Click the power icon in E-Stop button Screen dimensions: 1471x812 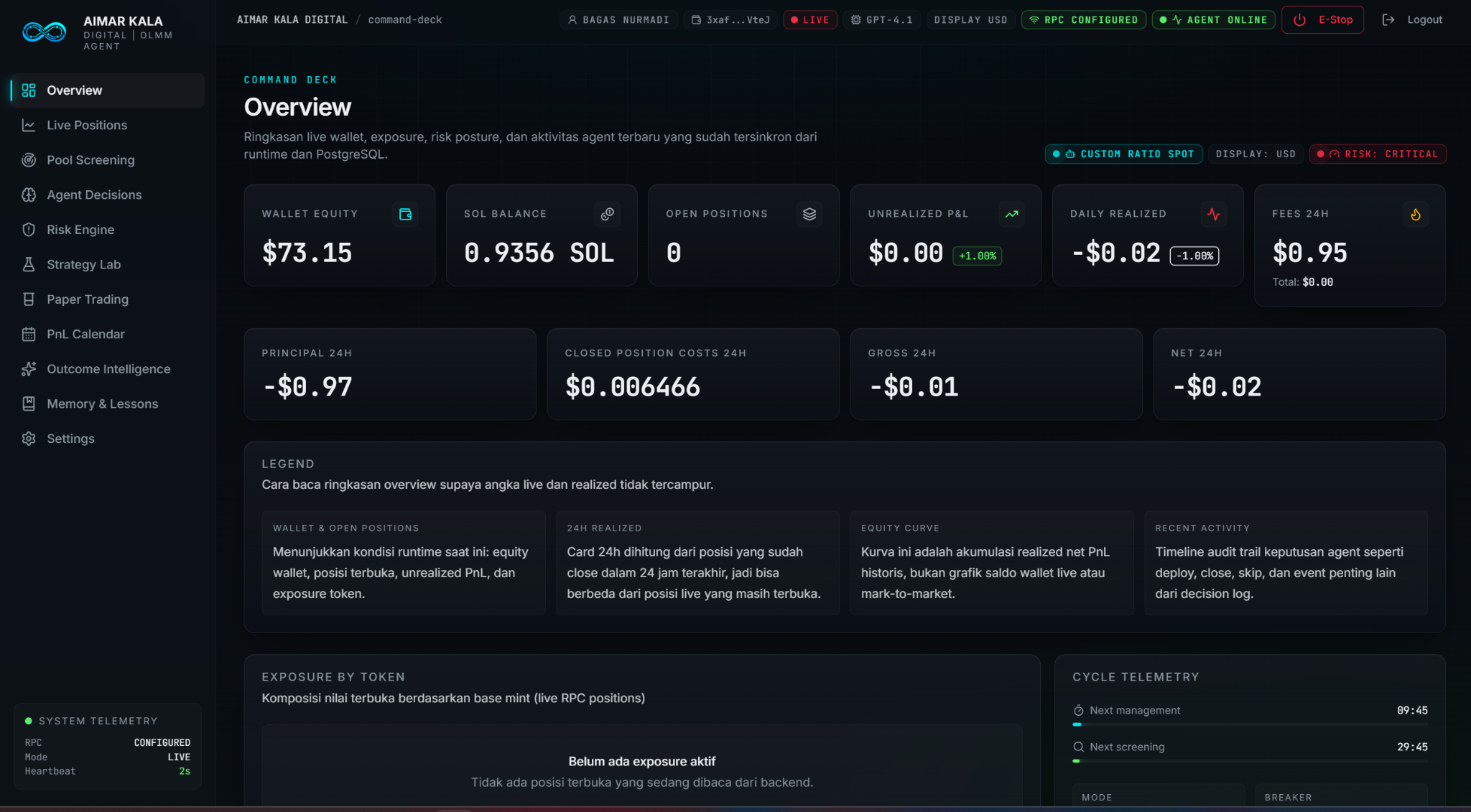pyautogui.click(x=1299, y=20)
